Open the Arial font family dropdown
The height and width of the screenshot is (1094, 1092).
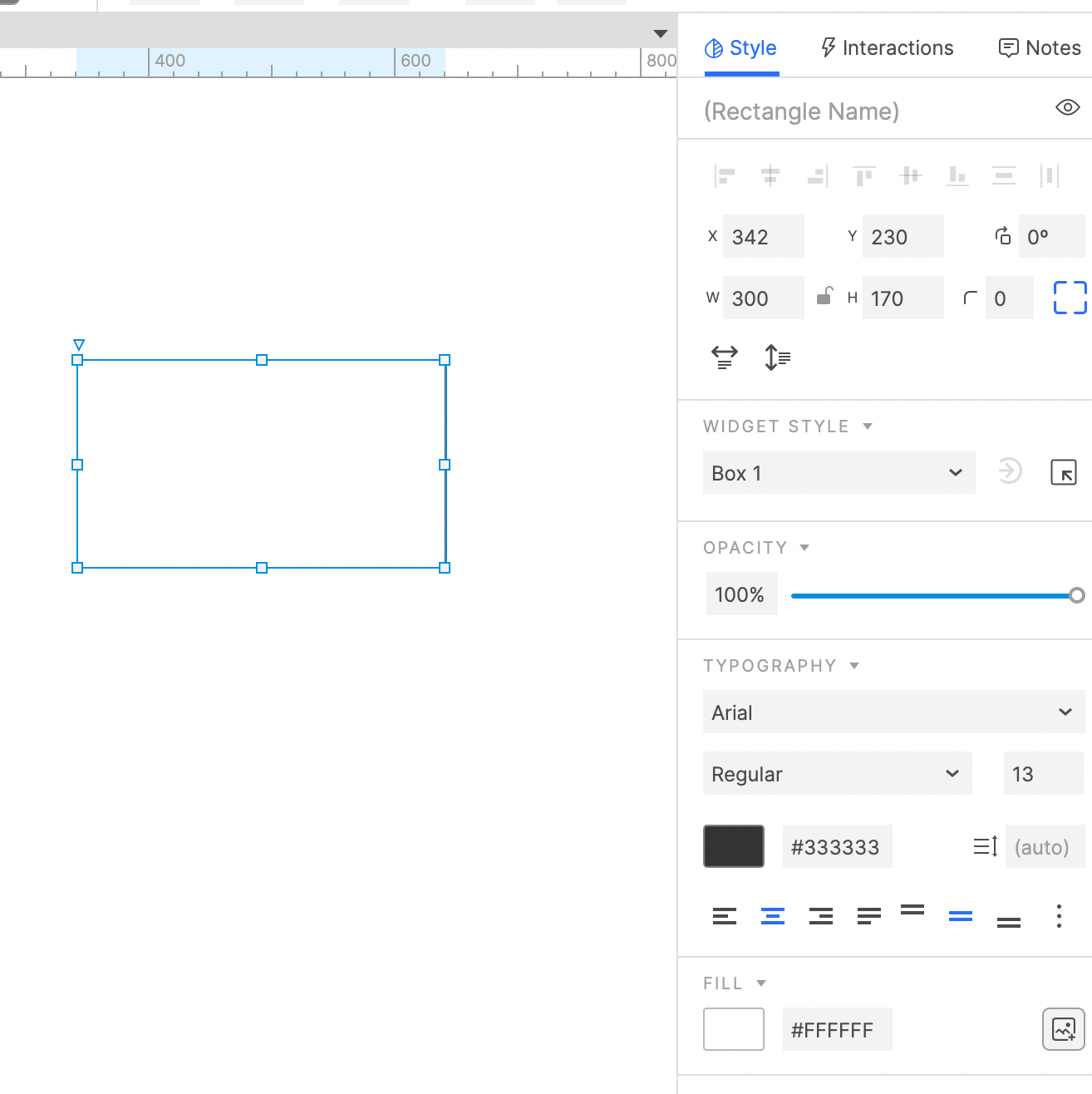[893, 712]
